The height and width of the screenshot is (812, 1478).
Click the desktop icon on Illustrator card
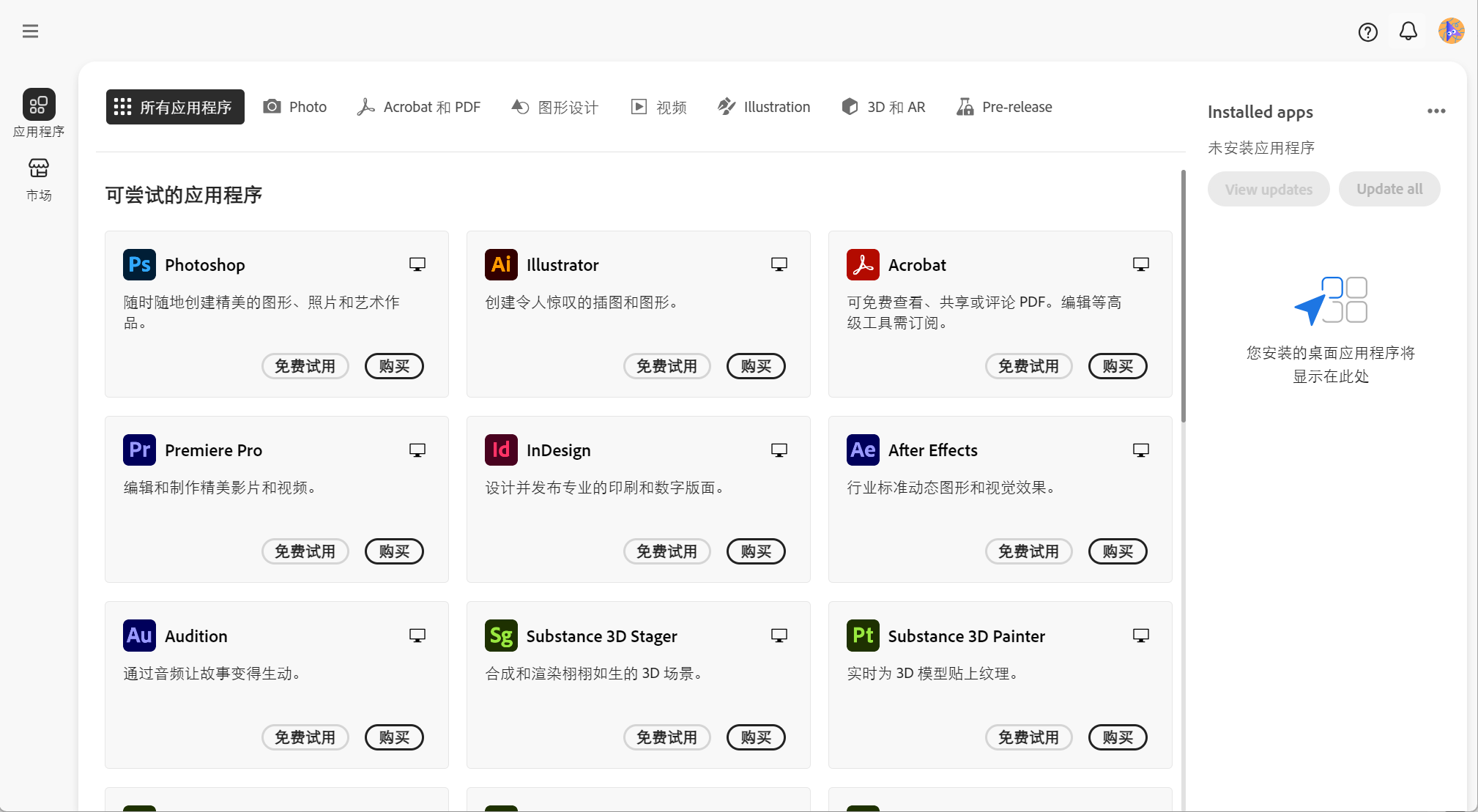(779, 264)
